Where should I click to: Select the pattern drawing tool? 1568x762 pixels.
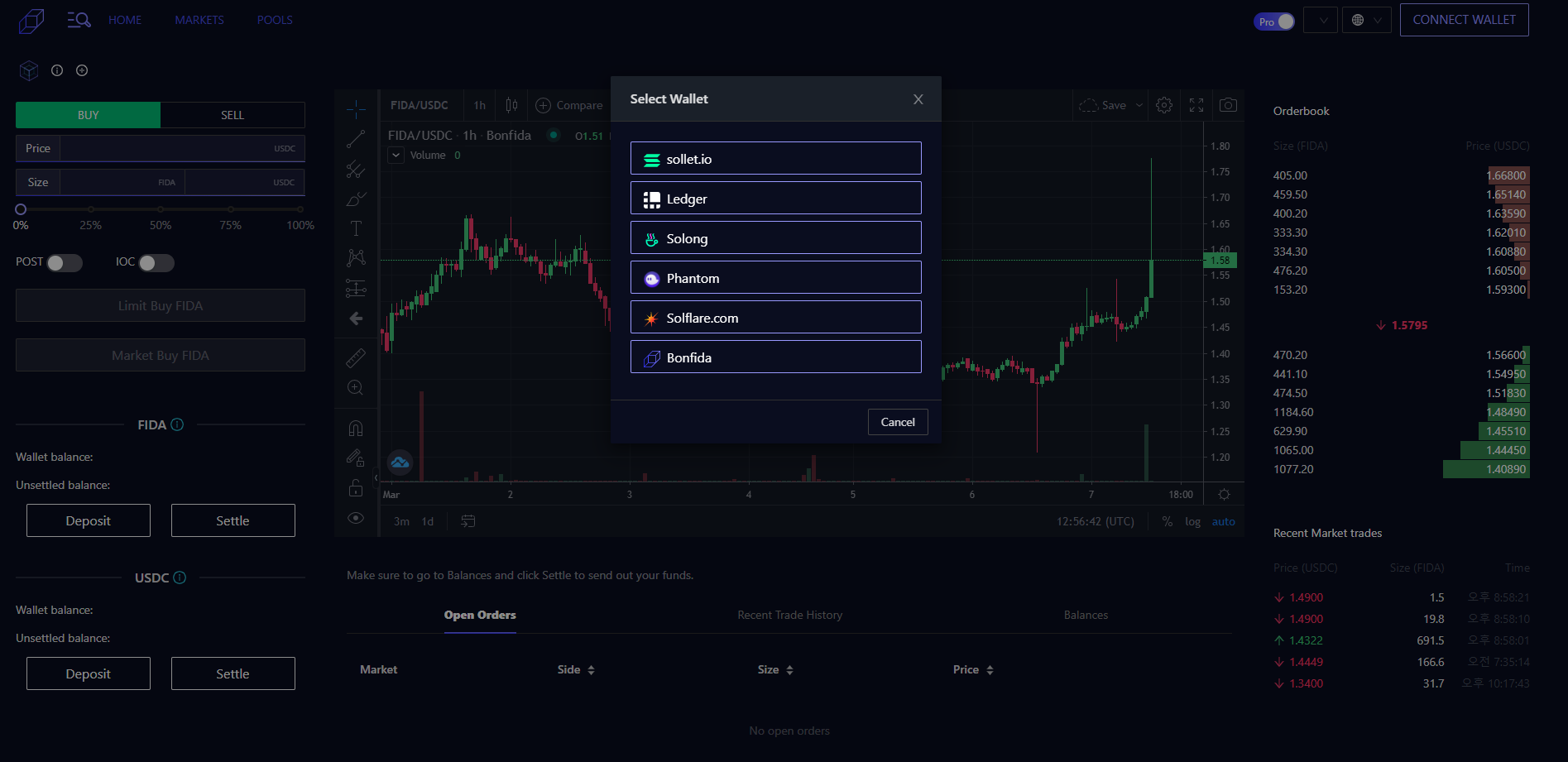coord(356,258)
